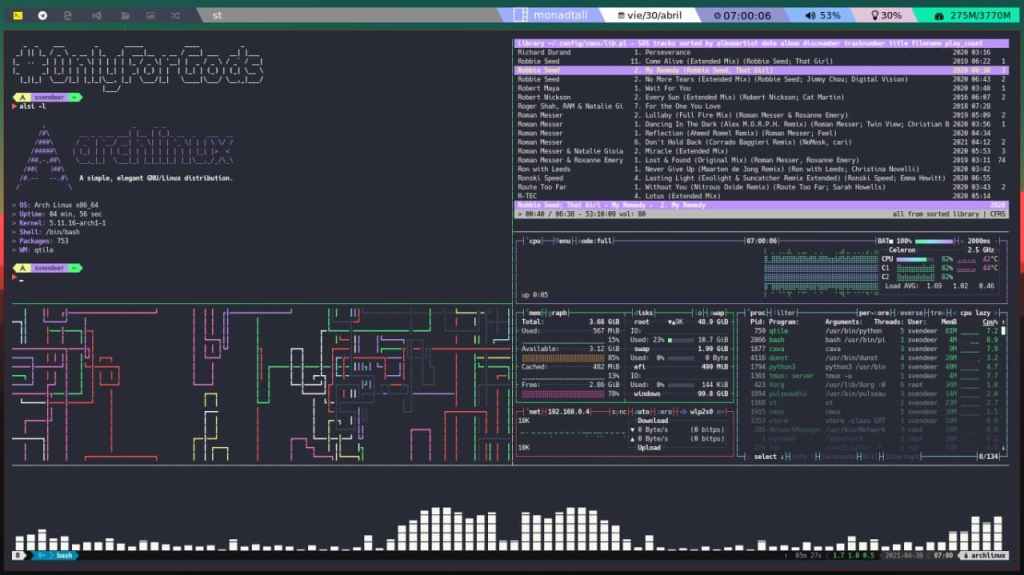The width and height of the screenshot is (1024, 575).
Task: Click the yellow terminal workspace icon
Action: click(x=16, y=16)
